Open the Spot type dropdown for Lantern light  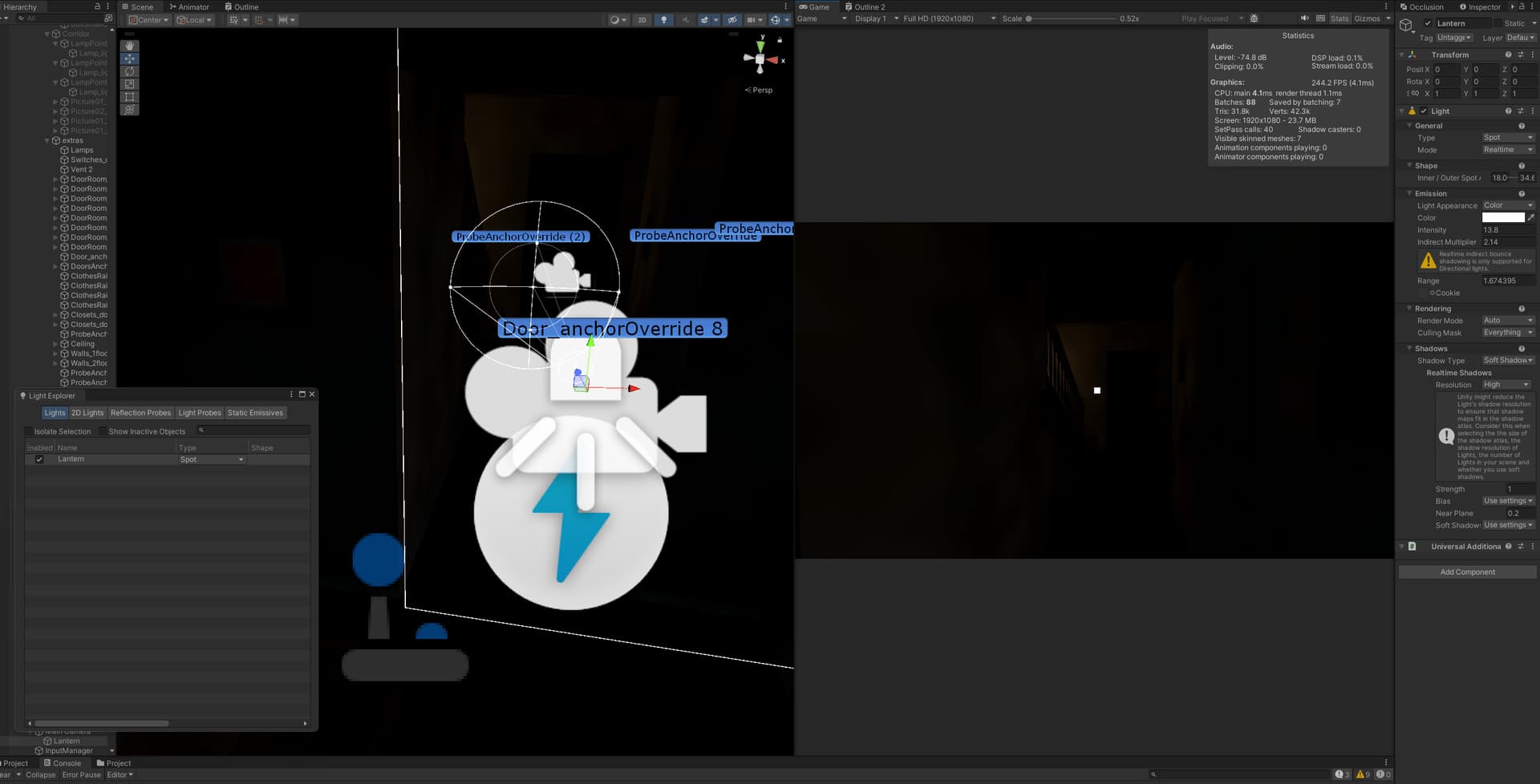point(1507,137)
